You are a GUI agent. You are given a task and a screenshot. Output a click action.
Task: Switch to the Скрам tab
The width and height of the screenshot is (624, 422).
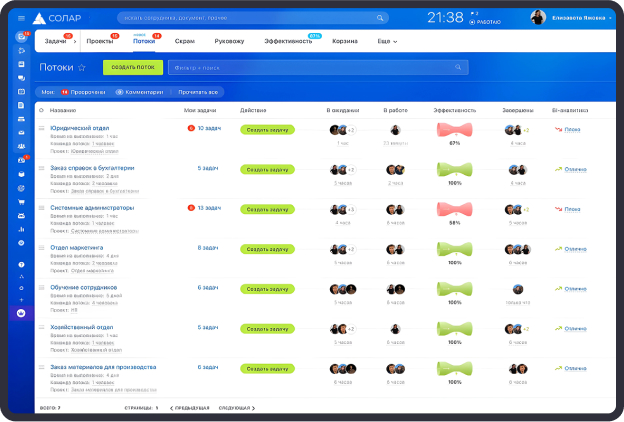pos(185,41)
